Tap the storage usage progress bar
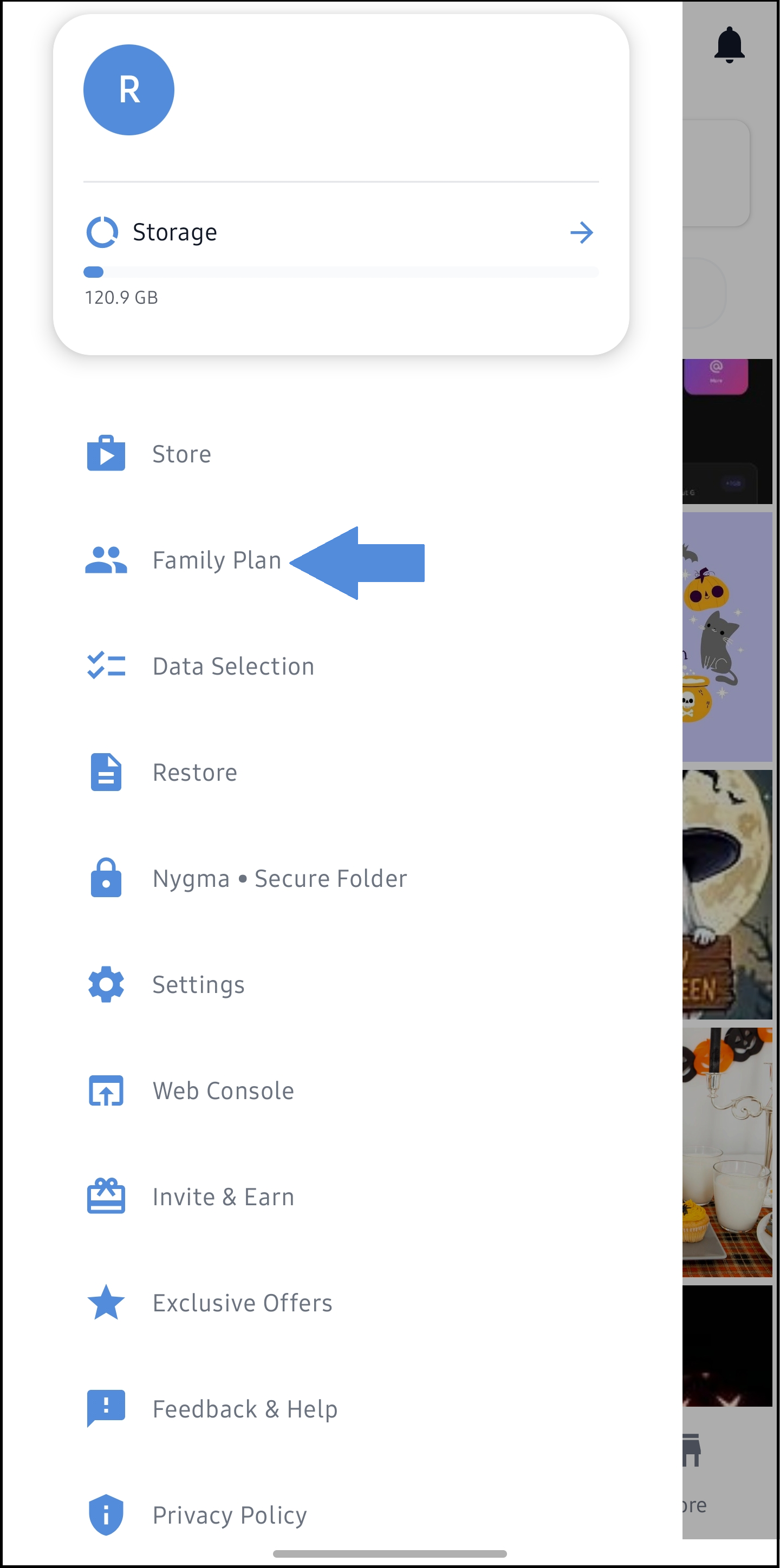Viewport: 780px width, 1568px height. [x=341, y=272]
